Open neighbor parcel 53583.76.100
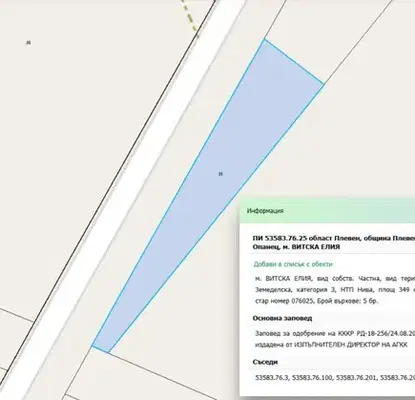The height and width of the screenshot is (400, 415). point(312,378)
